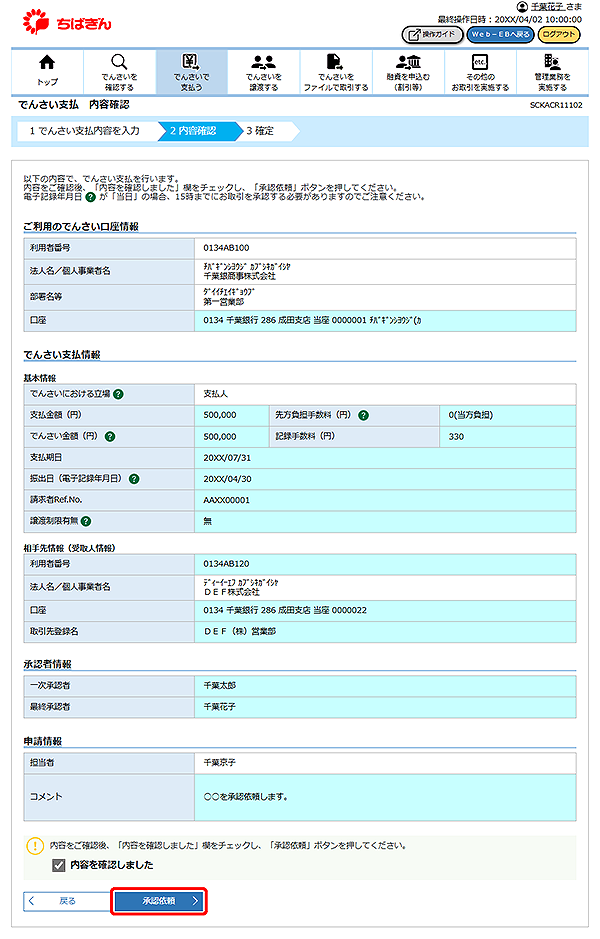Click help icon beside でんさいにおける立場
Screen dimensions: 600x939
119,394
